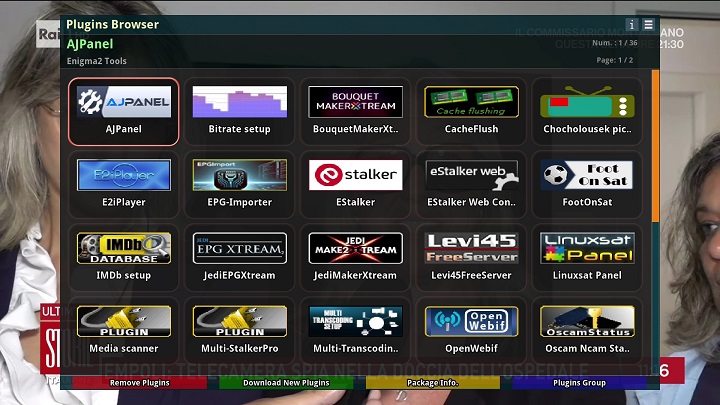Click the Plugins Browser title

[x=112, y=24]
